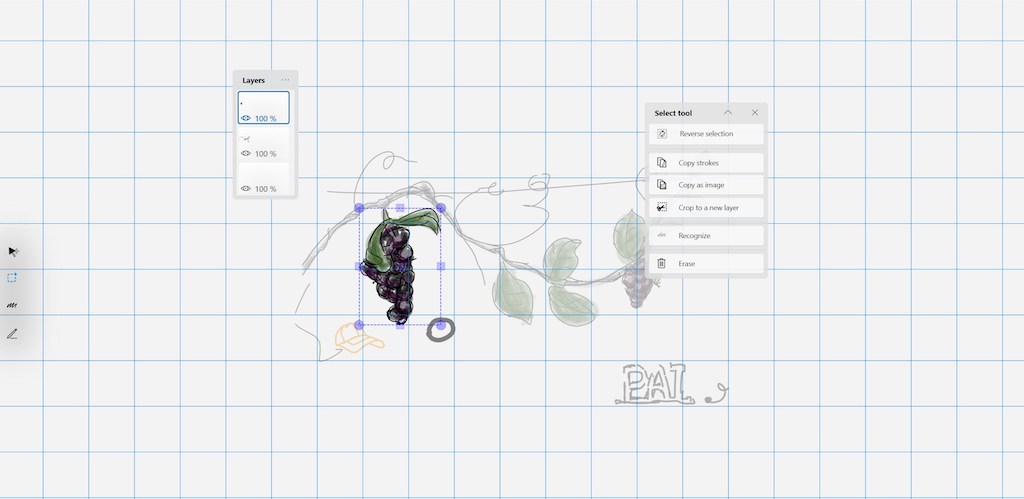Click the bottom-center handle of the selection box
The height and width of the screenshot is (499, 1024).
(x=400, y=325)
